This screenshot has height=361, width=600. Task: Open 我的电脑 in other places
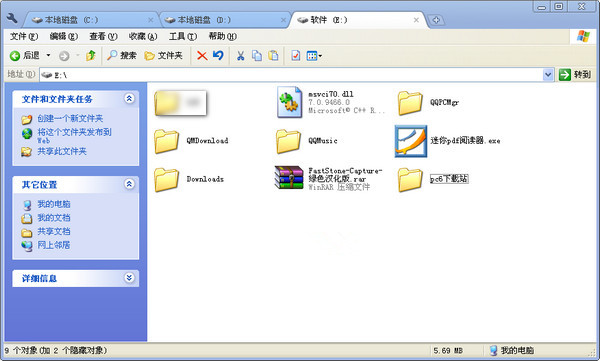(54, 204)
